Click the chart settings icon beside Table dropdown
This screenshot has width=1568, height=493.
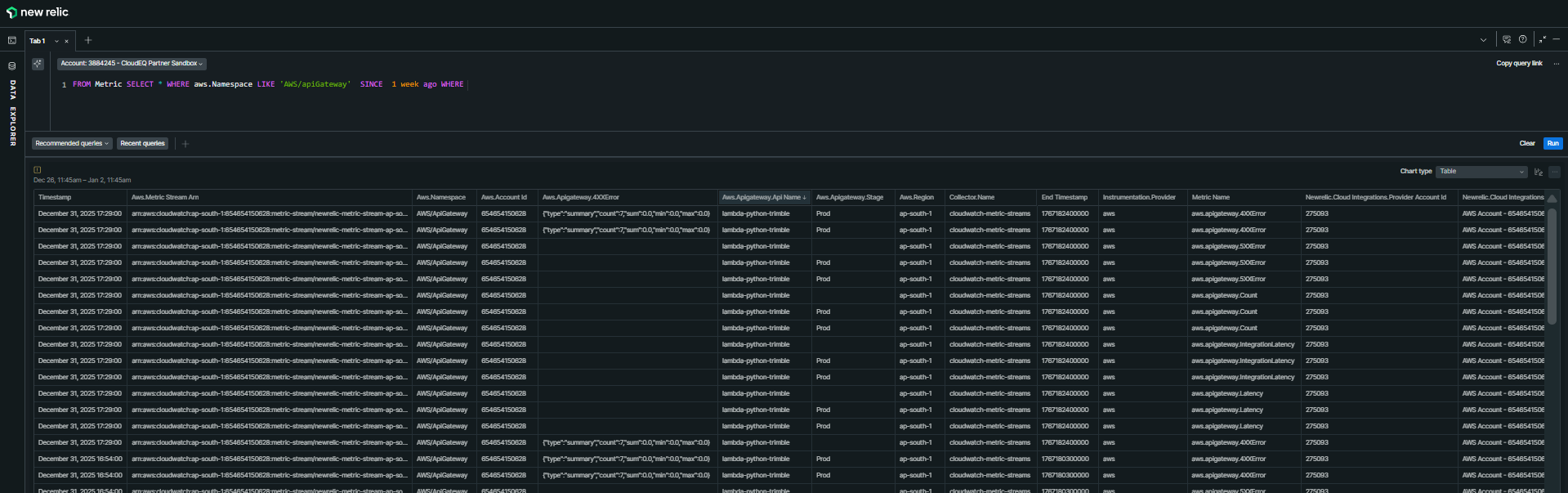[1539, 172]
